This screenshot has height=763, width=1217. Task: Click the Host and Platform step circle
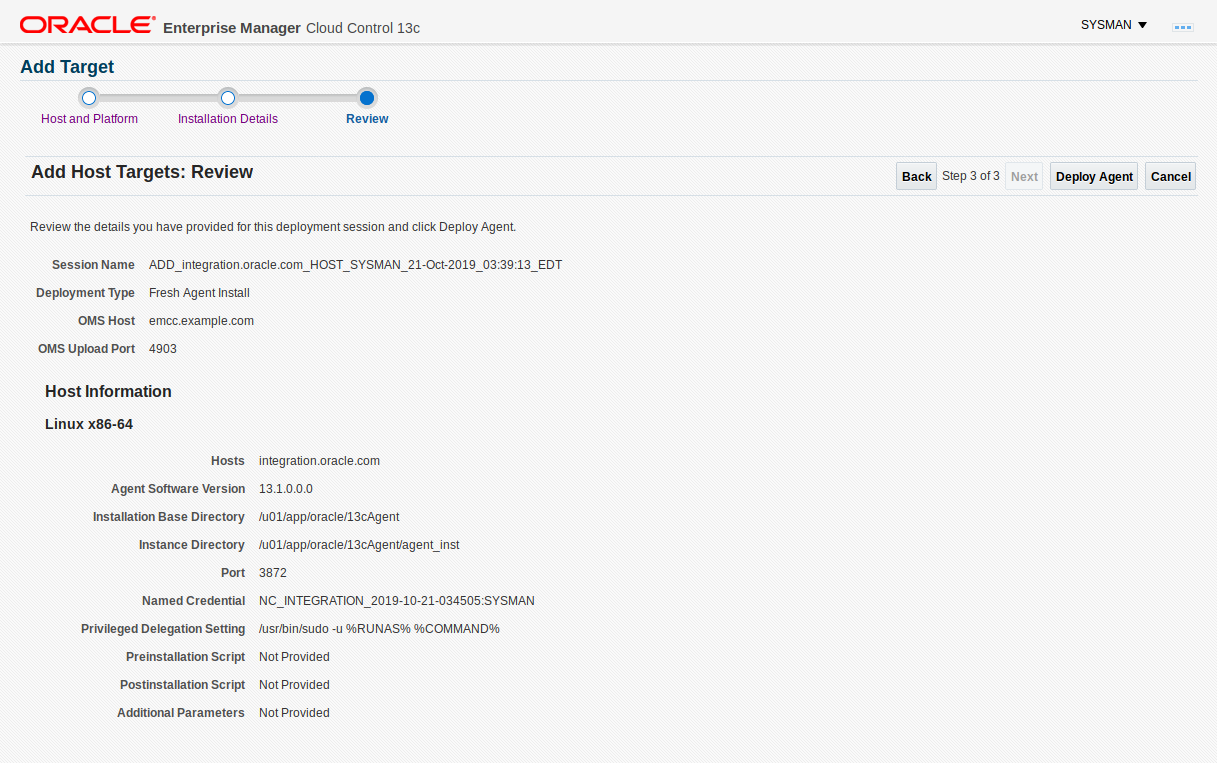pos(89,98)
